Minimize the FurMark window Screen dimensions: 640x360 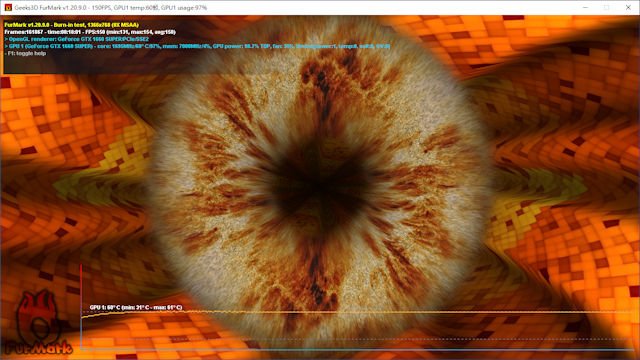click(585, 7)
